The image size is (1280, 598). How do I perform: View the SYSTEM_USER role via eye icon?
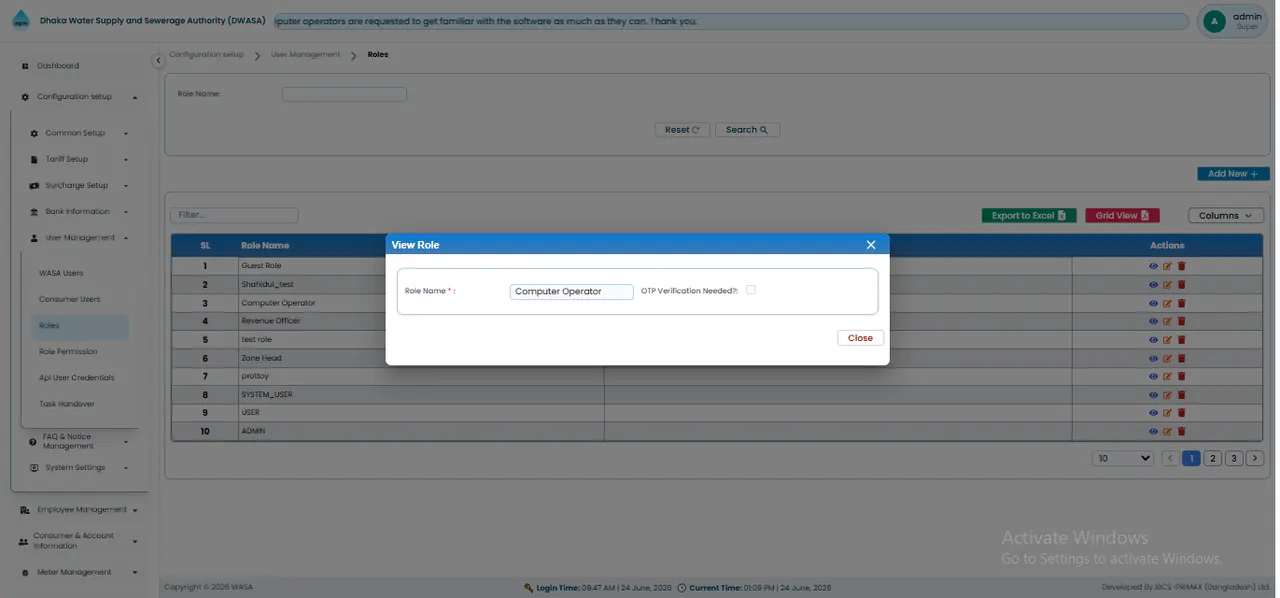(1153, 395)
